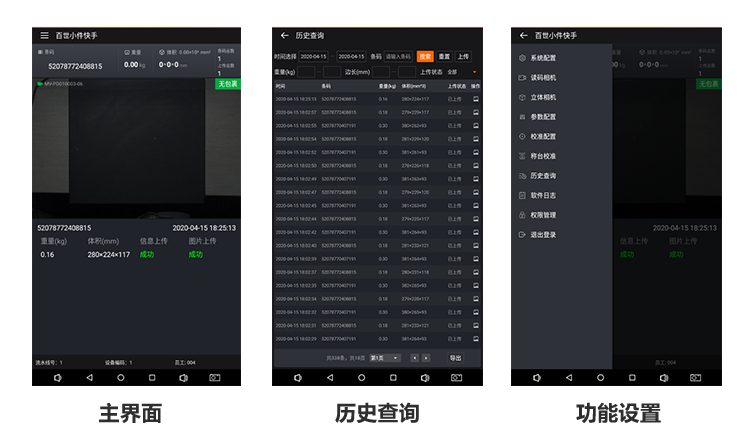Click the 权限管理 lock icon
The width and height of the screenshot is (750, 446).
522,214
